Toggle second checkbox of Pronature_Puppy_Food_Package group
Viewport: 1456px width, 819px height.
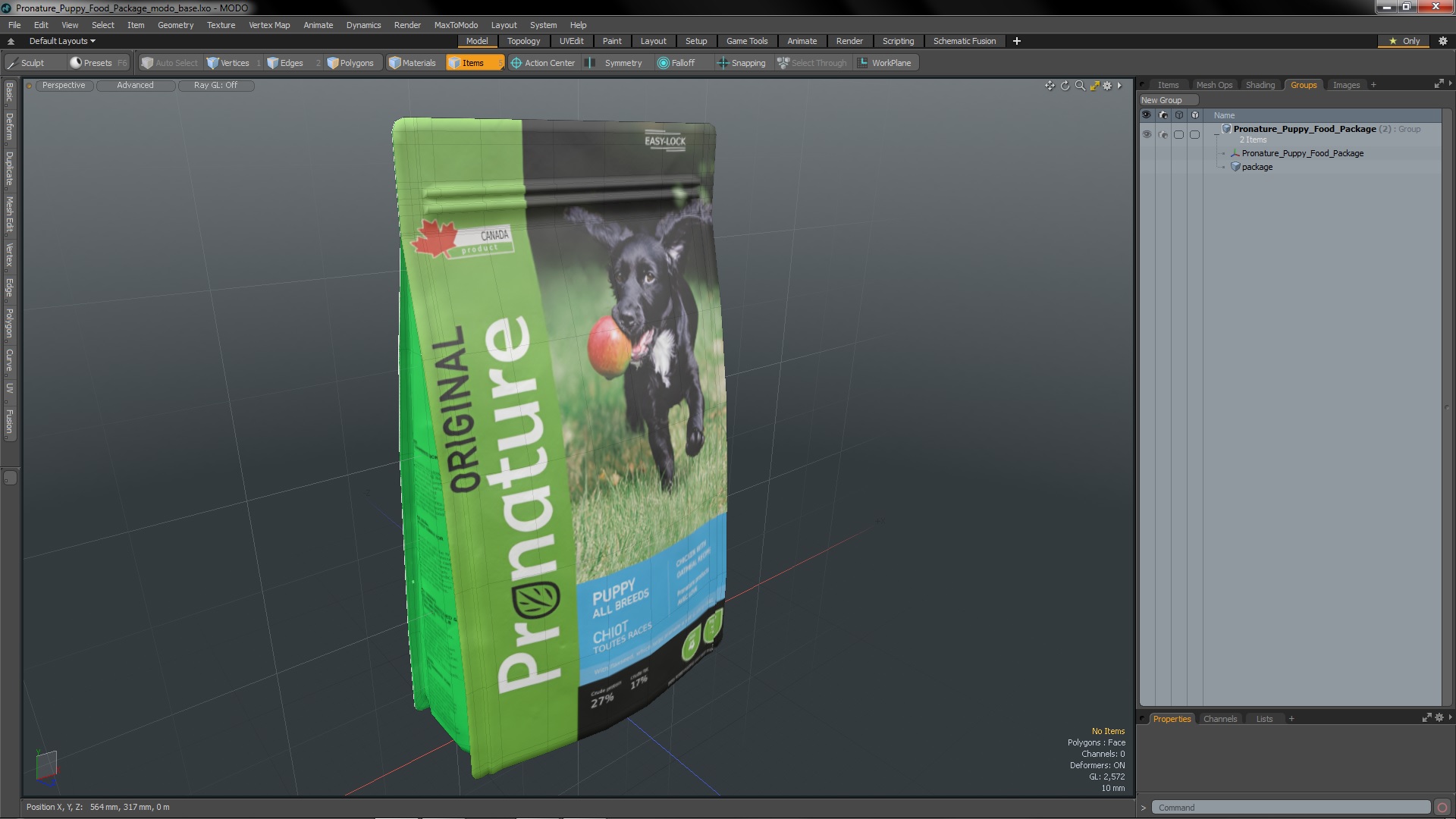click(1195, 134)
